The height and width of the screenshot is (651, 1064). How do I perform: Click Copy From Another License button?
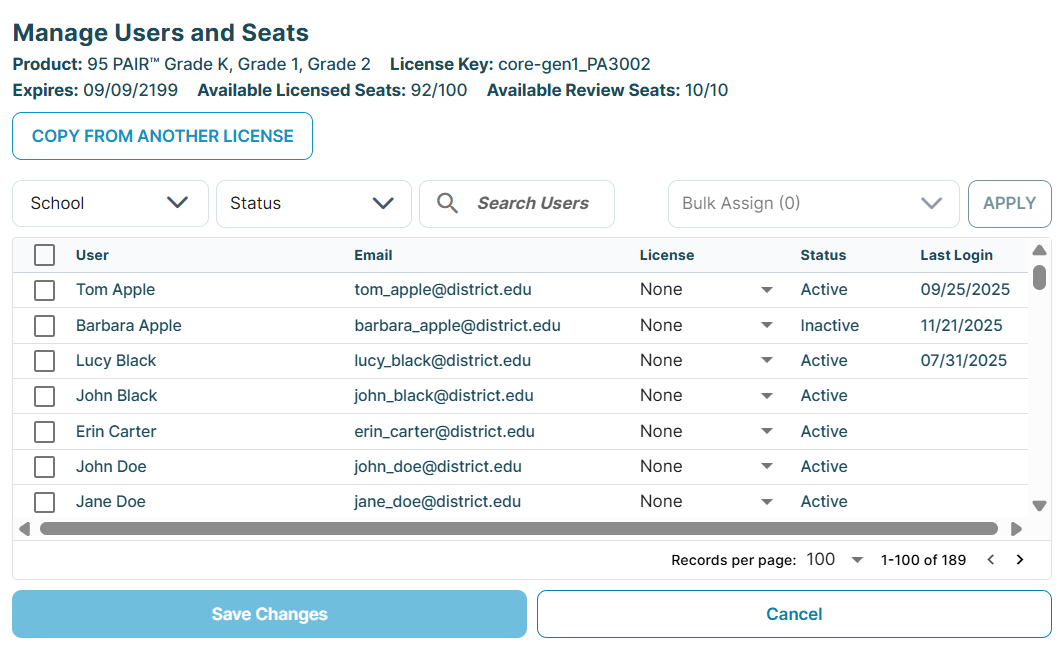[x=162, y=136]
